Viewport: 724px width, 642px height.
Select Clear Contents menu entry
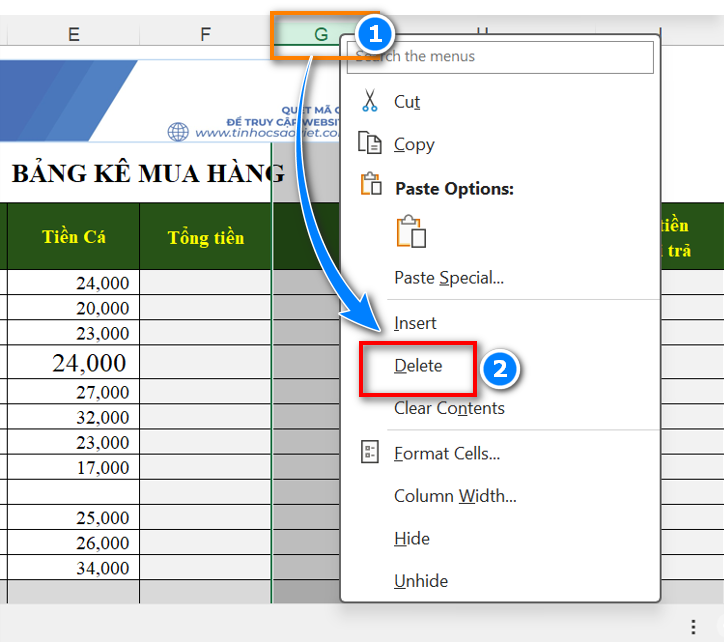click(x=449, y=408)
